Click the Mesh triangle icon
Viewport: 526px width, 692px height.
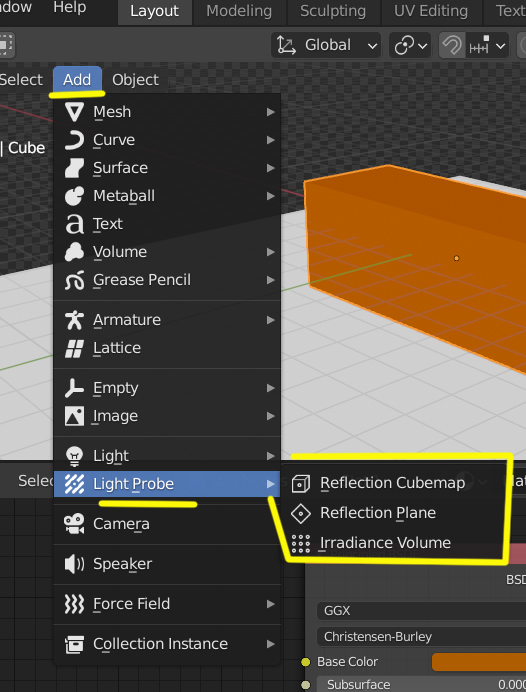click(x=74, y=112)
